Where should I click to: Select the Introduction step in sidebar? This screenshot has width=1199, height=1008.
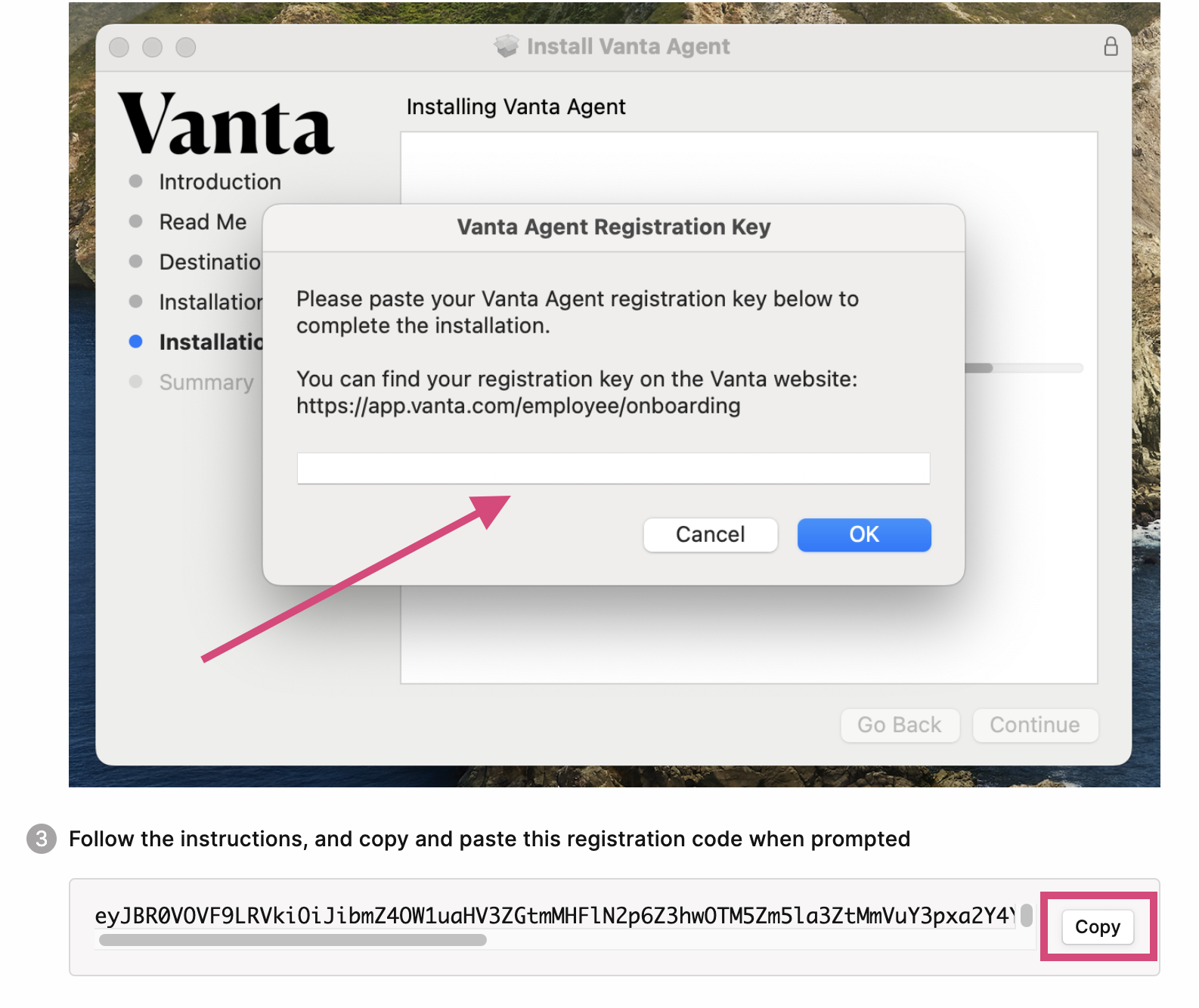219,182
